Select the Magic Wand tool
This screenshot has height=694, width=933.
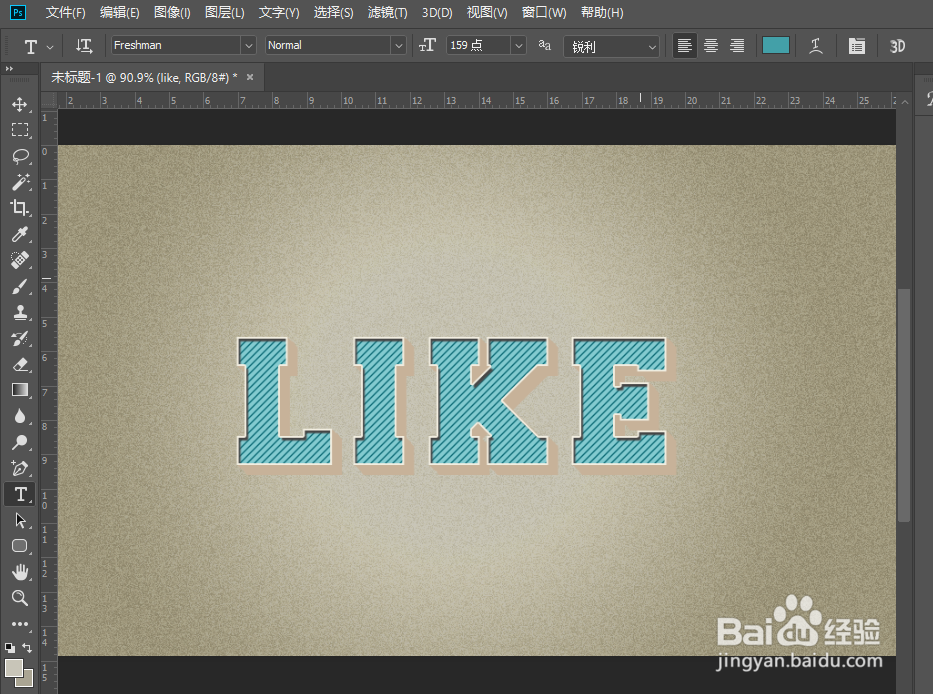20,182
